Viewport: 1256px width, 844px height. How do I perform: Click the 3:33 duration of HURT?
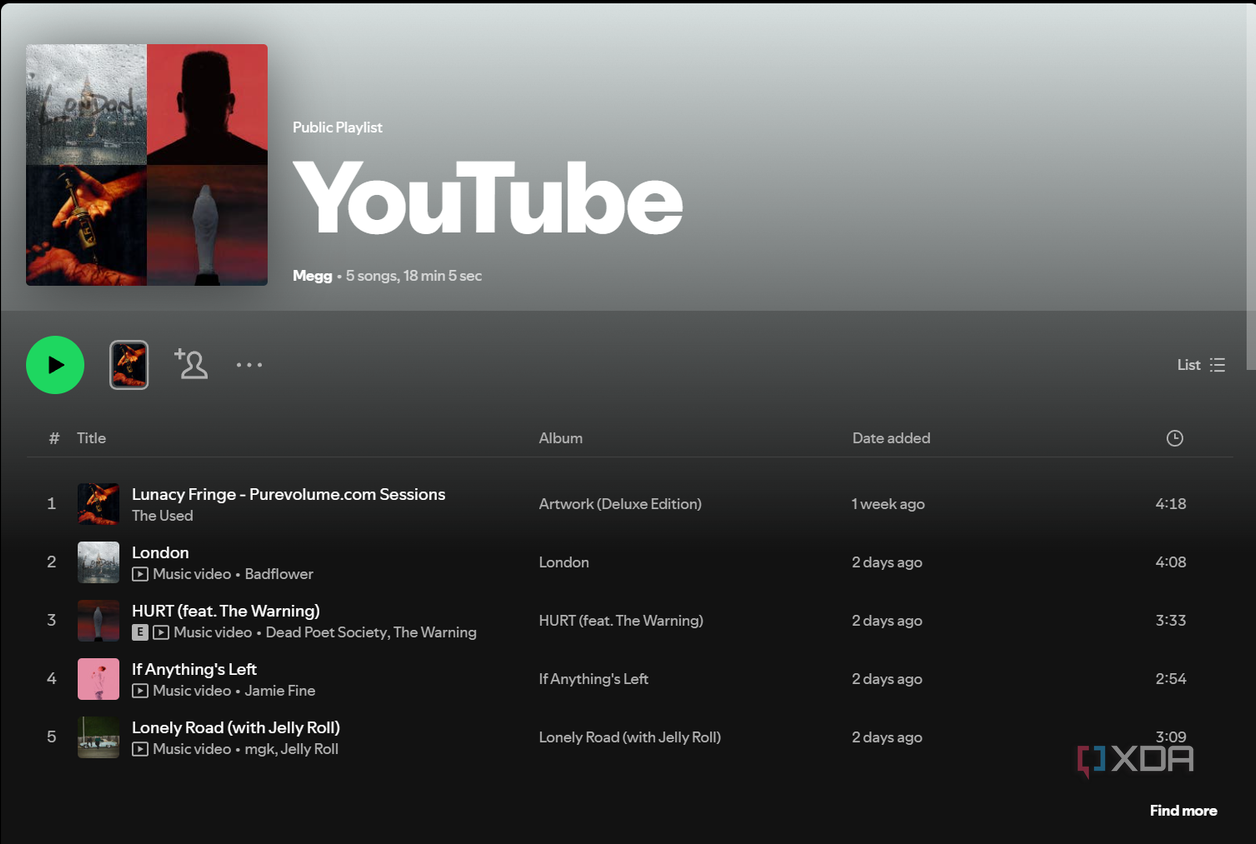[x=1171, y=620]
